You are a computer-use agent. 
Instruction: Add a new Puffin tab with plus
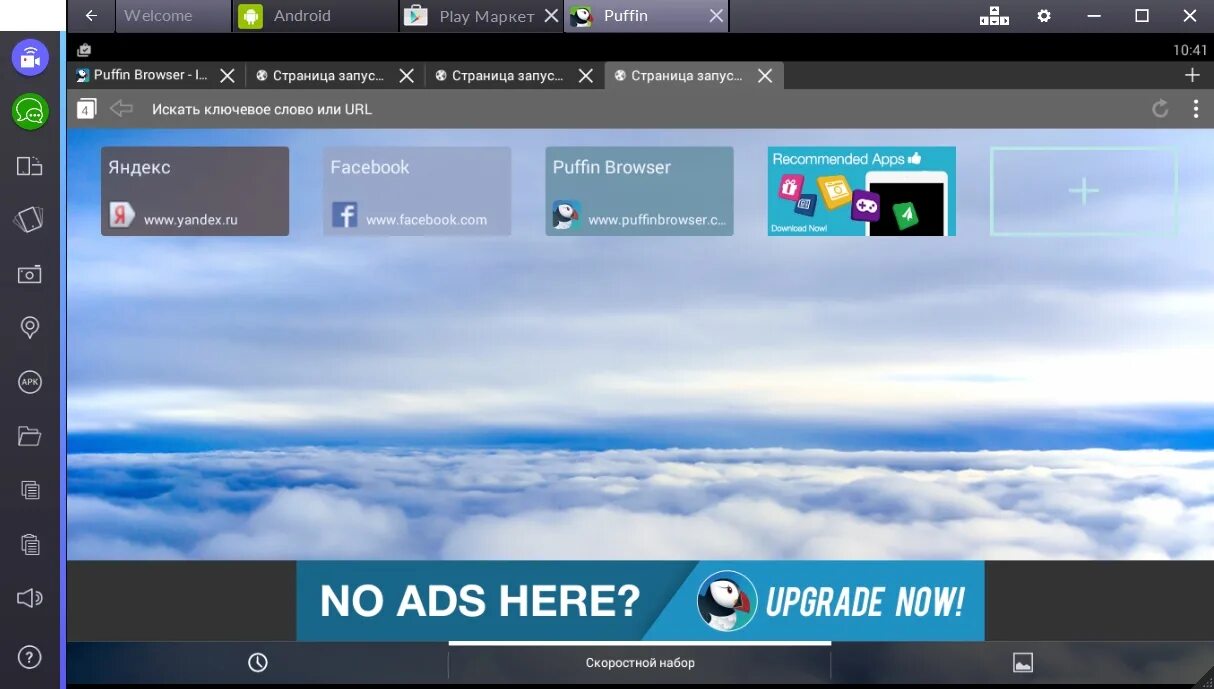coord(1192,75)
